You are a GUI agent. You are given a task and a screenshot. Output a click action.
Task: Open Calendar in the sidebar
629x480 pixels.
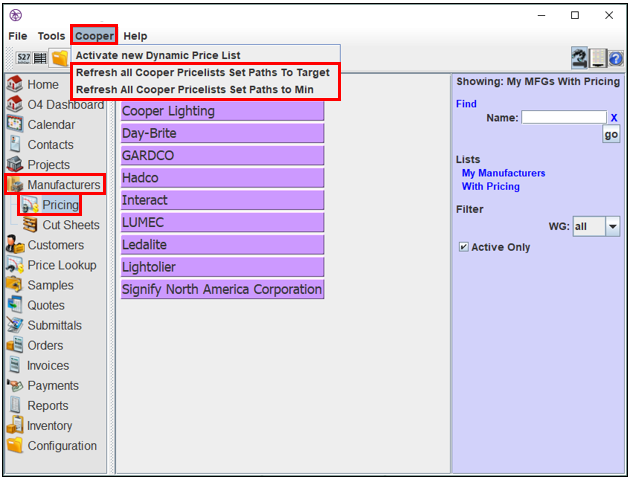pos(41,124)
